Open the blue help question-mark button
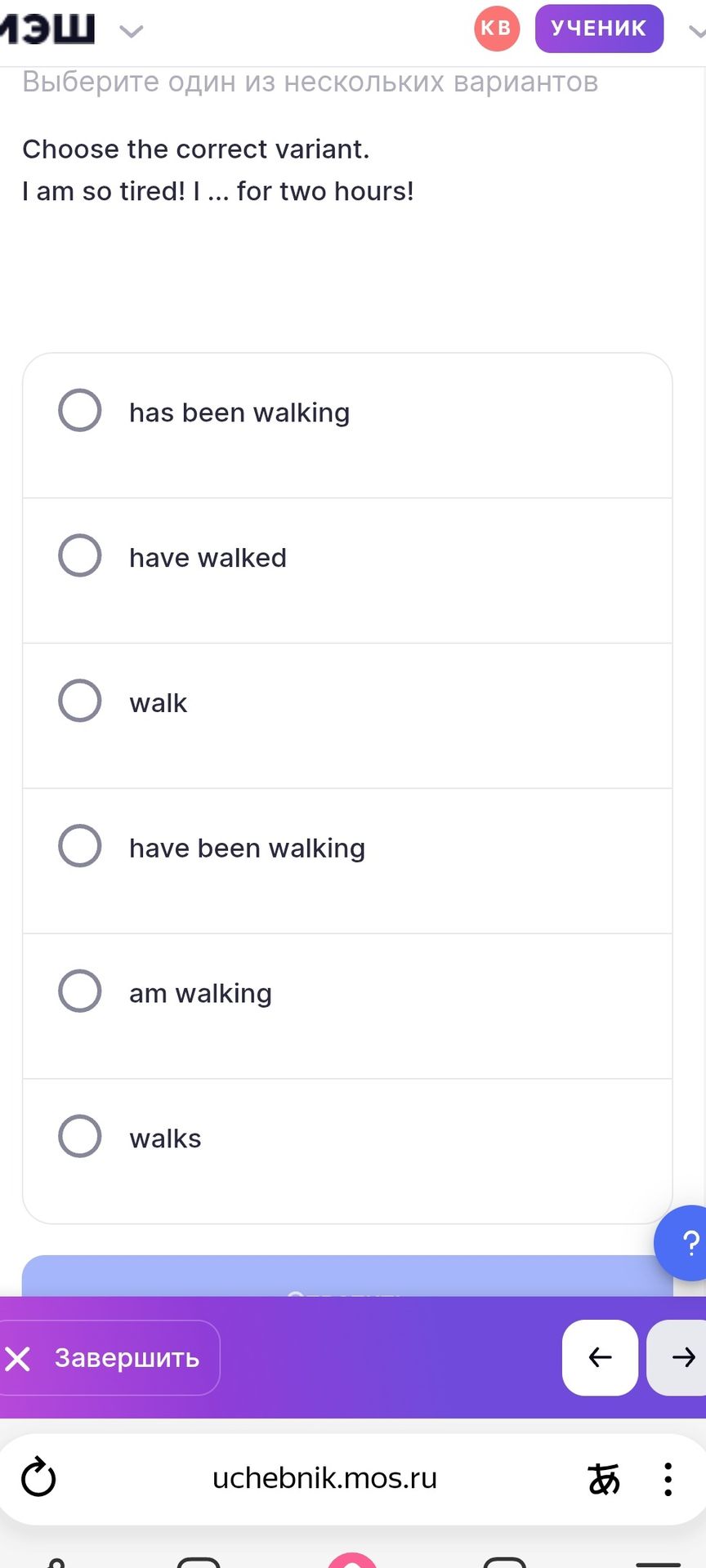Image resolution: width=706 pixels, height=1568 pixels. point(685,1243)
